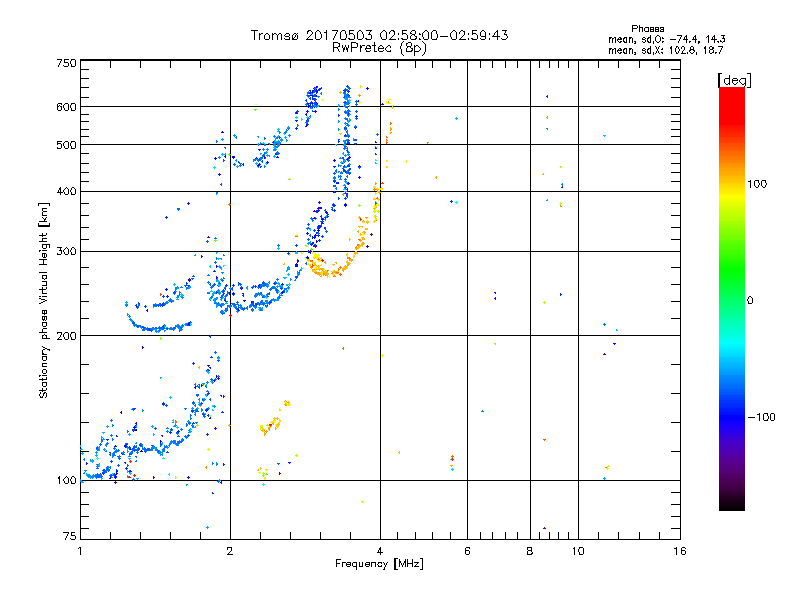This screenshot has height=600, width=800.
Task: Click the 'Stationary phase Virtual Height [km]' axis title
Action: 43,300
